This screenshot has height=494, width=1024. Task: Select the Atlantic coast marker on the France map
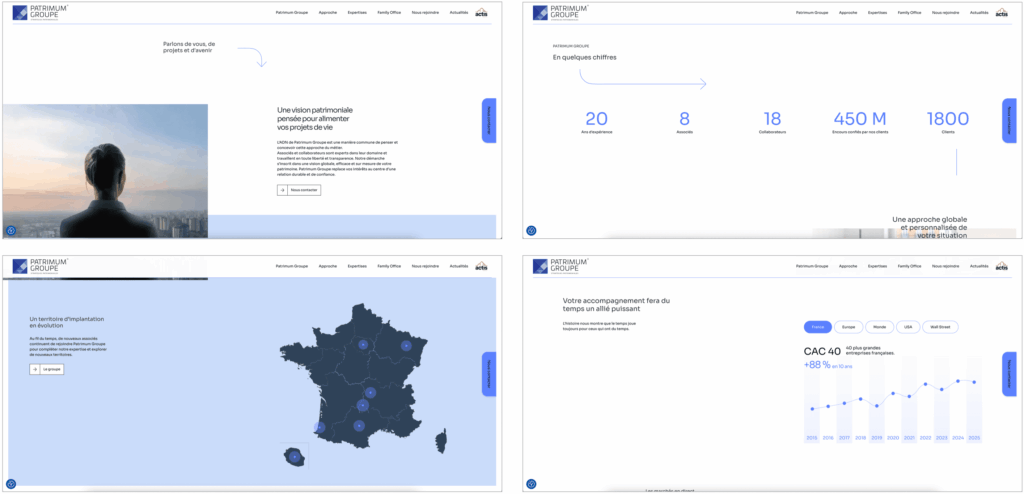[319, 428]
